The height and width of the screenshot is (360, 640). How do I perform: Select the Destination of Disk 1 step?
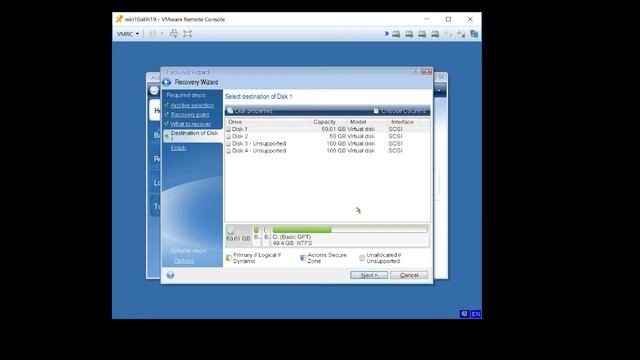(x=193, y=136)
